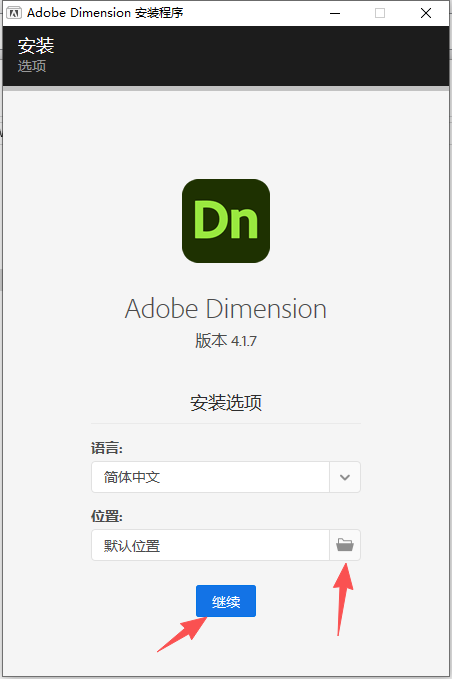
Task: Click the 安装 header title
Action: coord(36,45)
